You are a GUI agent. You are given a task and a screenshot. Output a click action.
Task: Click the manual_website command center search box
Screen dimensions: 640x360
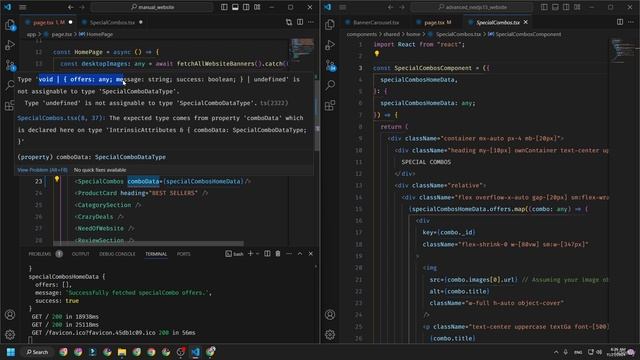pos(152,7)
